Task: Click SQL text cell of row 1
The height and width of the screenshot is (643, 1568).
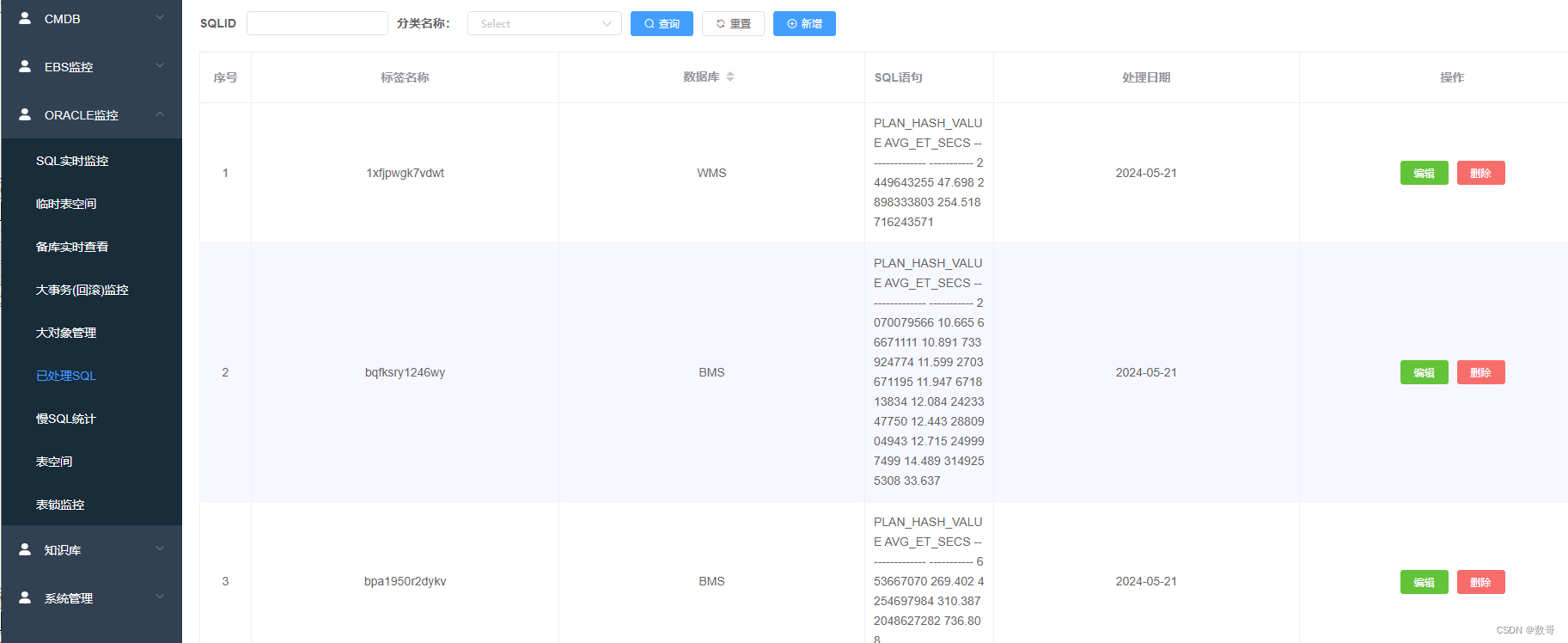Action: point(929,173)
